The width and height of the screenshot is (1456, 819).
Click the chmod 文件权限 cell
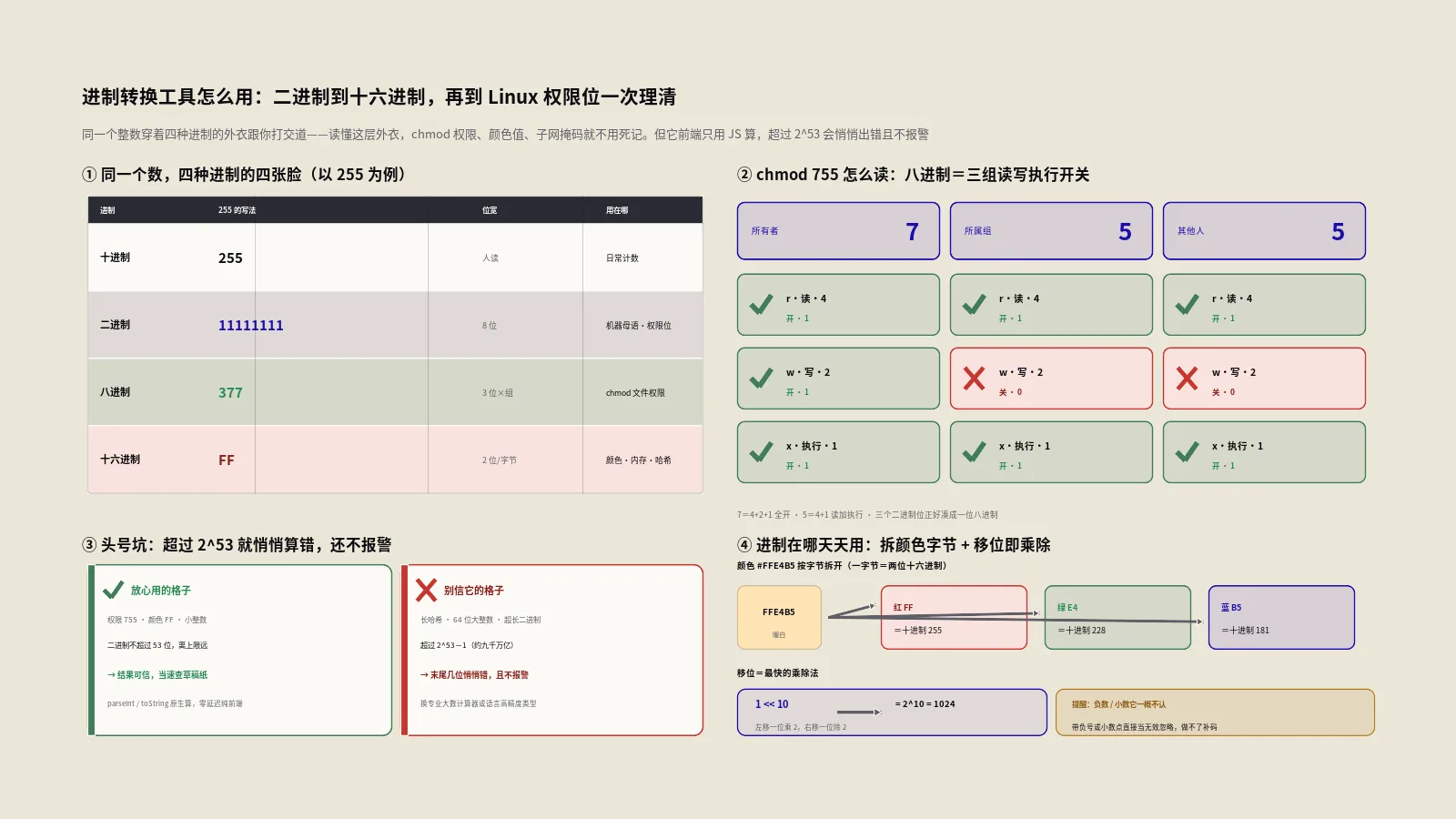[635, 393]
